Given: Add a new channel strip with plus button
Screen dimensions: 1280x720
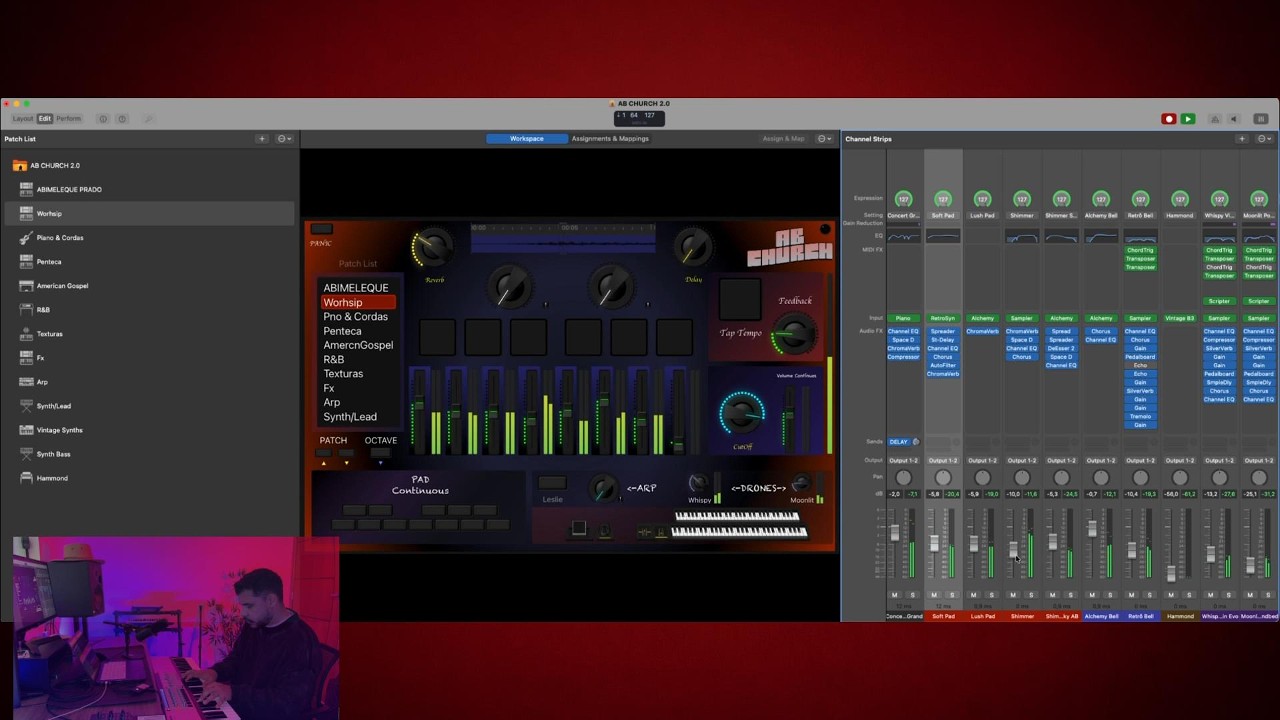Looking at the screenshot, I should pos(1242,139).
